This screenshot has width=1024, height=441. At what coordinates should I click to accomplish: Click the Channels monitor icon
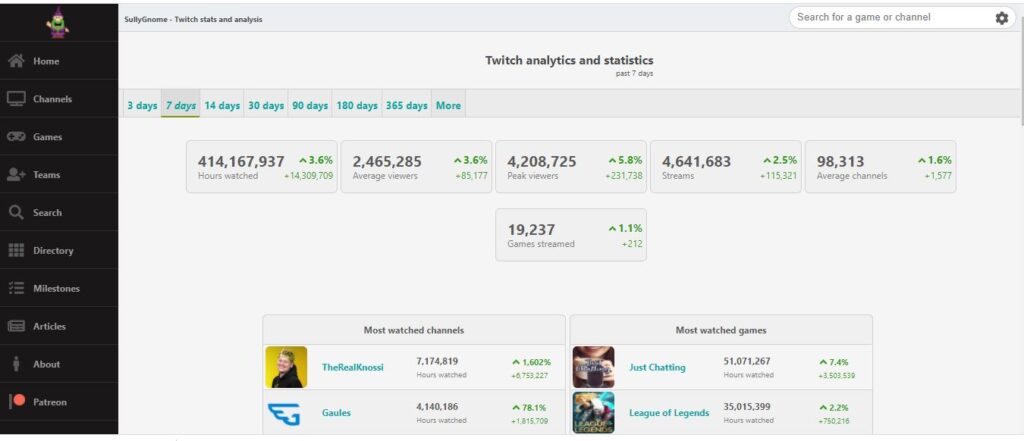[x=16, y=99]
